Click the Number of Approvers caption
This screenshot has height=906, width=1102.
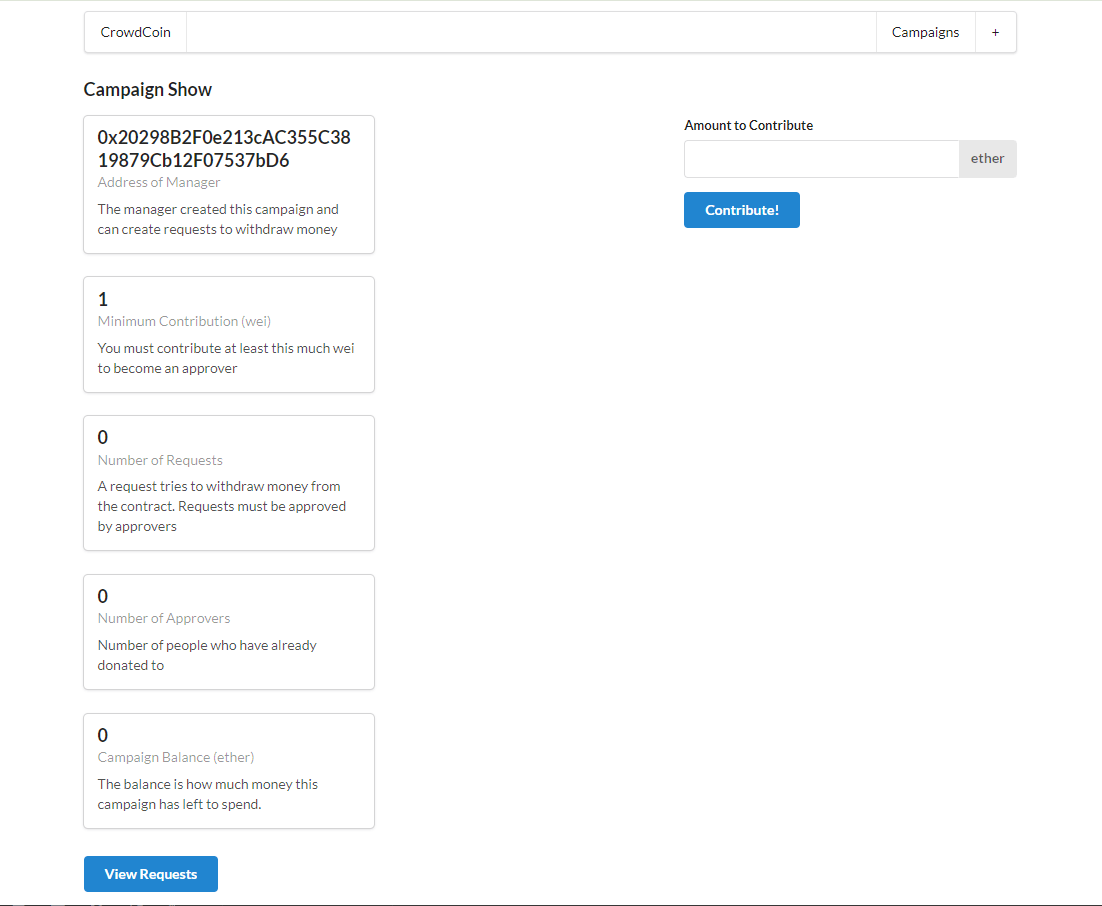[x=164, y=618]
